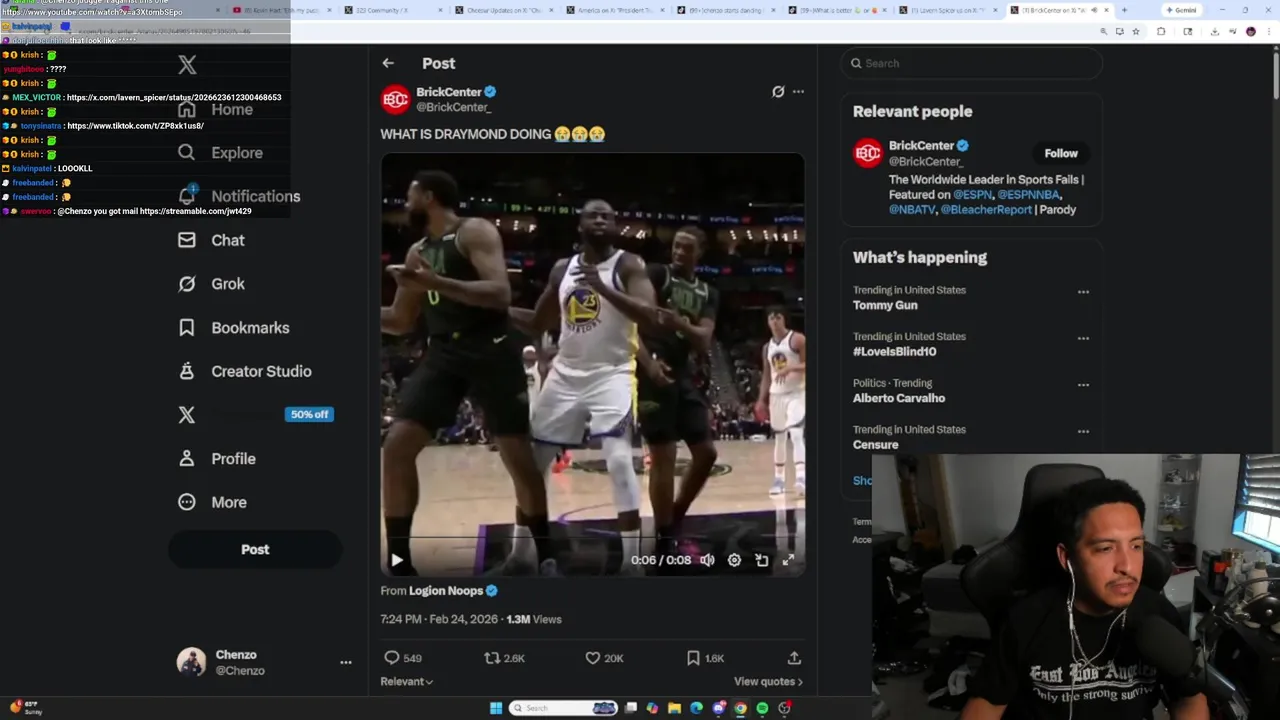Image resolution: width=1280 pixels, height=720 pixels.
Task: Open options for Alberto Carvalho trend
Action: tap(1083, 385)
